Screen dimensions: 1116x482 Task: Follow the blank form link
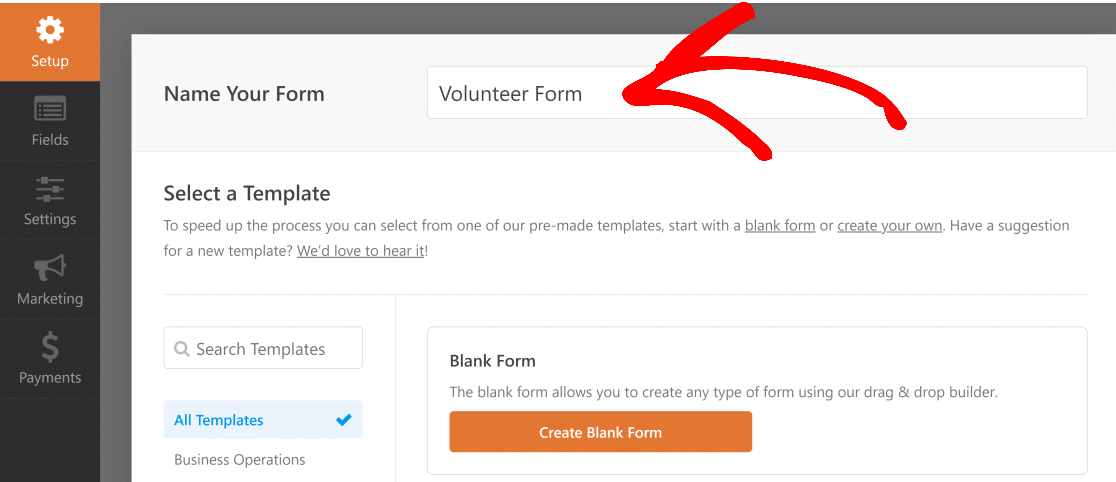779,226
